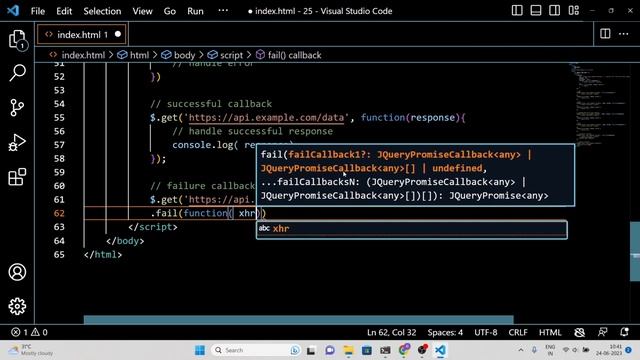Open the Accounts menu icon

coord(17,272)
